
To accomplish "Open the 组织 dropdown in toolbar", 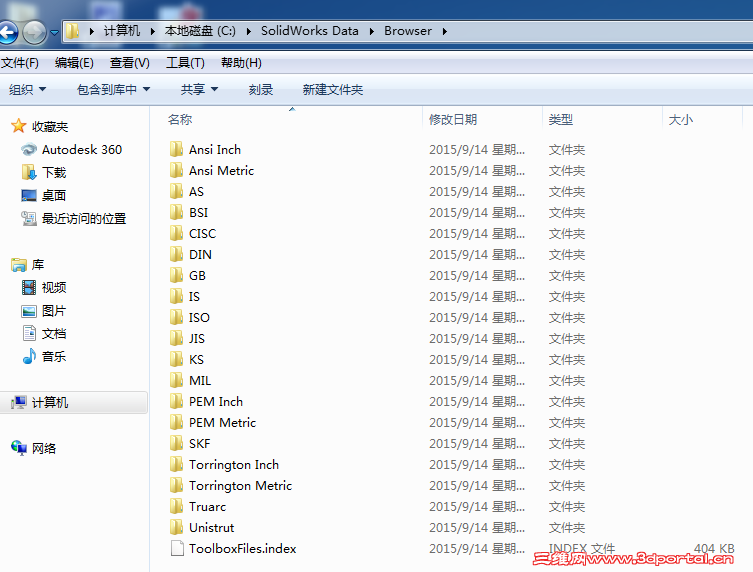I will [x=27, y=89].
